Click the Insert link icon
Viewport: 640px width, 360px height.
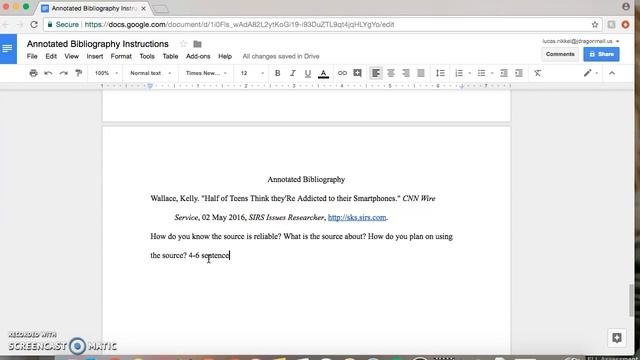pyautogui.click(x=342, y=73)
